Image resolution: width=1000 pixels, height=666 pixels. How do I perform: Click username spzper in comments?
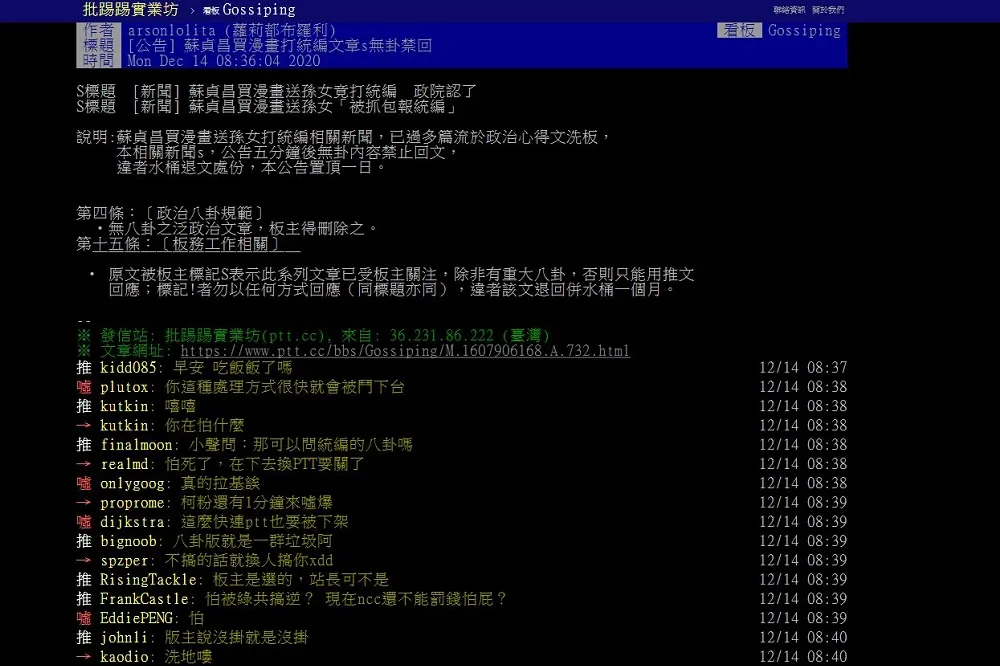pos(124,560)
